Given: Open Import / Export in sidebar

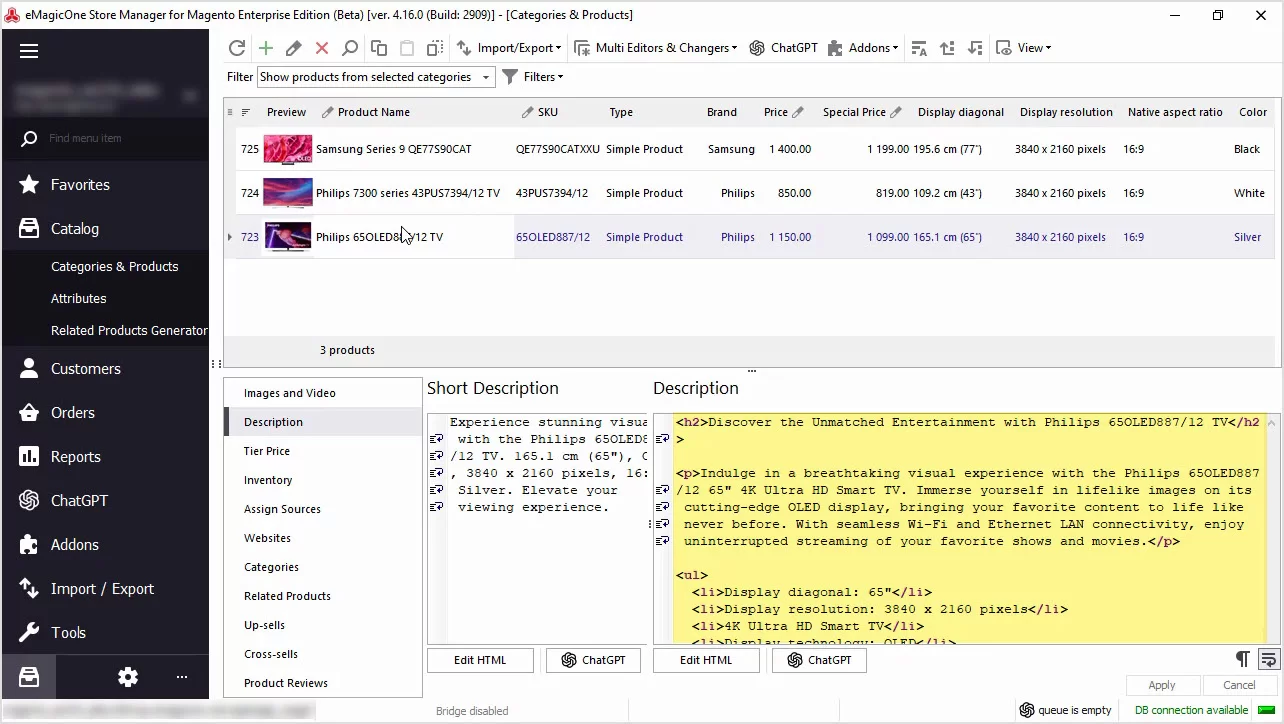Looking at the screenshot, I should pyautogui.click(x=105, y=589).
